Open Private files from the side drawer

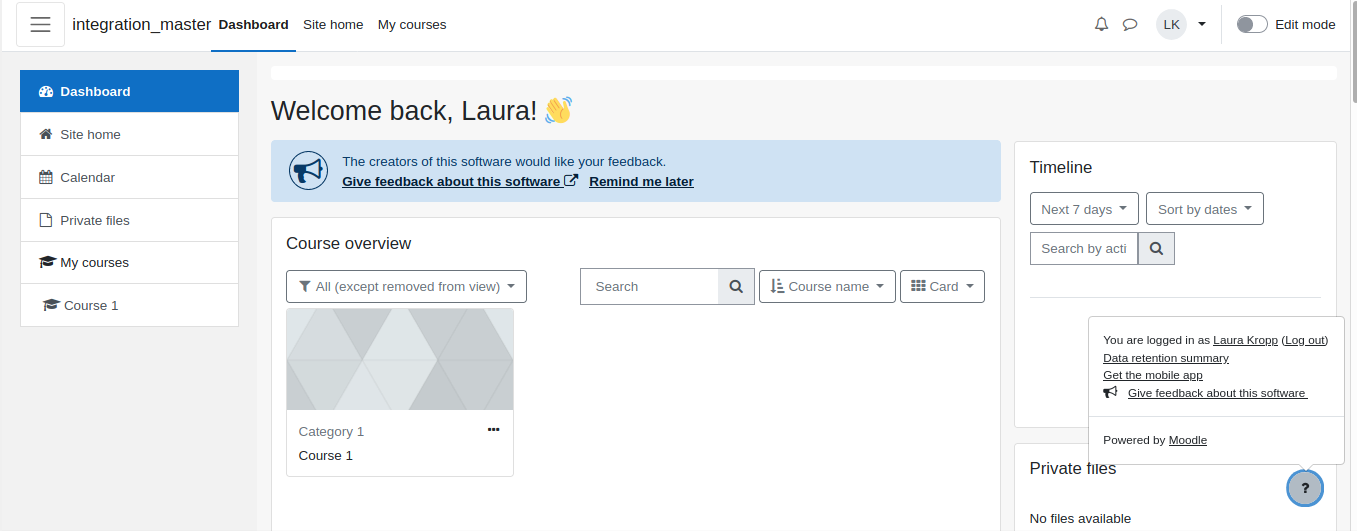tap(129, 220)
